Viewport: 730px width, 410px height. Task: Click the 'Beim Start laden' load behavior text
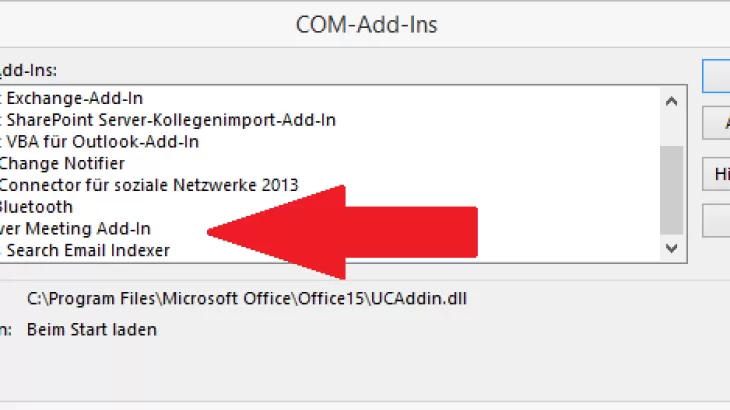(91, 329)
